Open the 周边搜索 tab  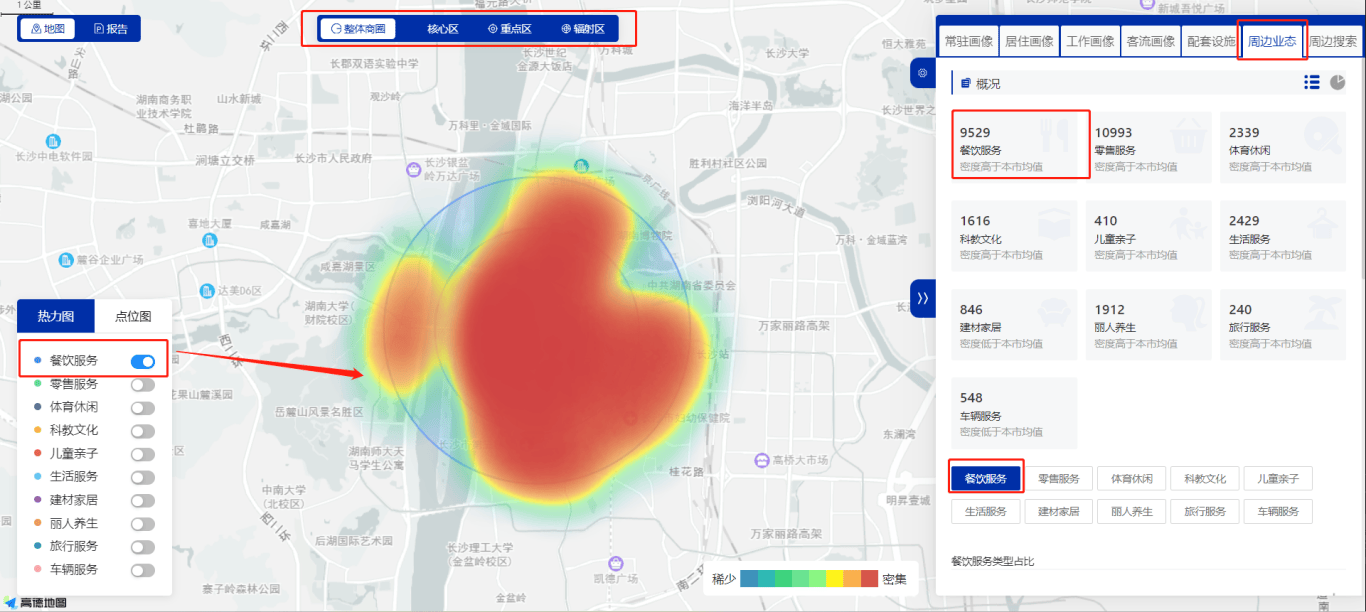point(1334,42)
